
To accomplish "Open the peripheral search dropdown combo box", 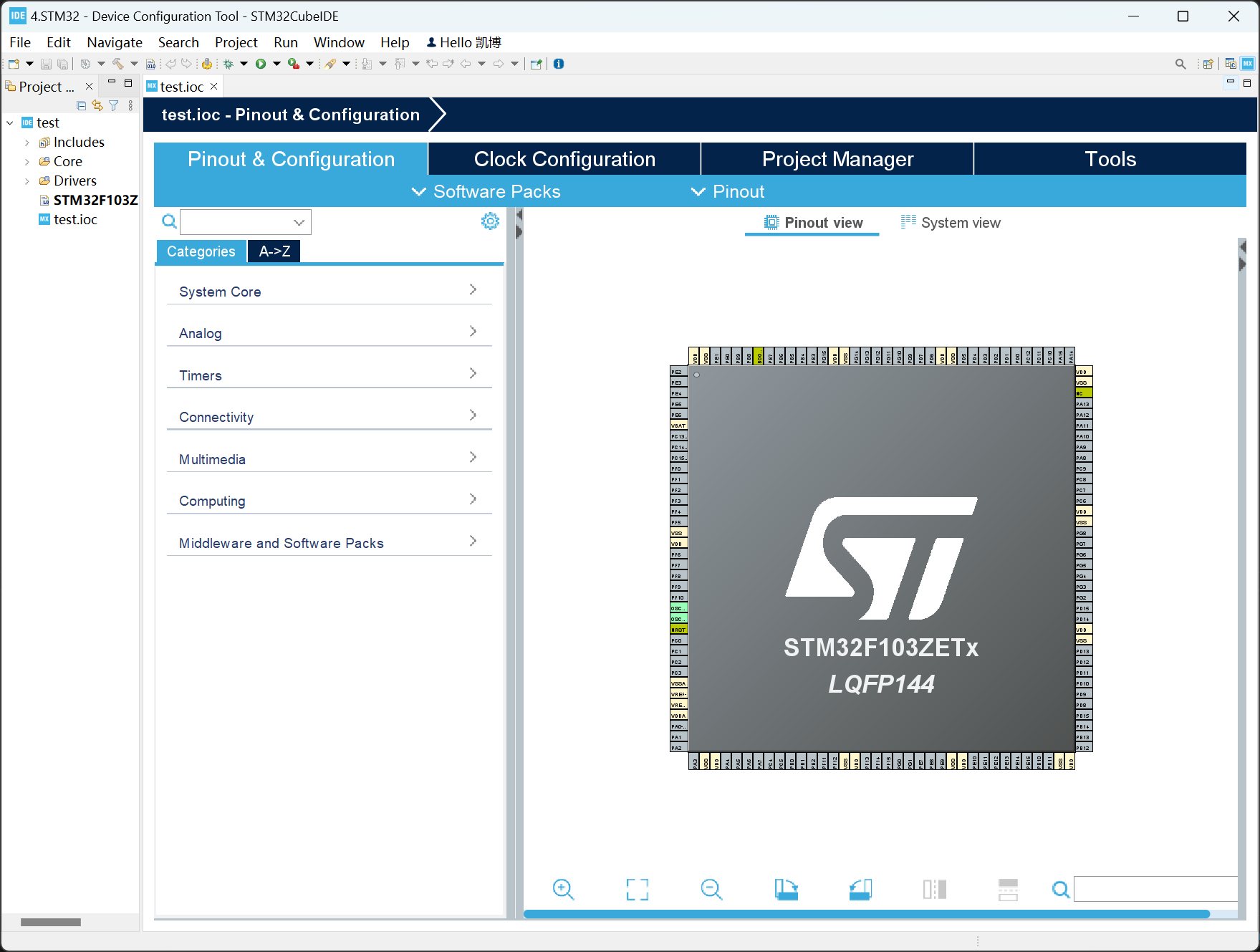I will [x=246, y=222].
